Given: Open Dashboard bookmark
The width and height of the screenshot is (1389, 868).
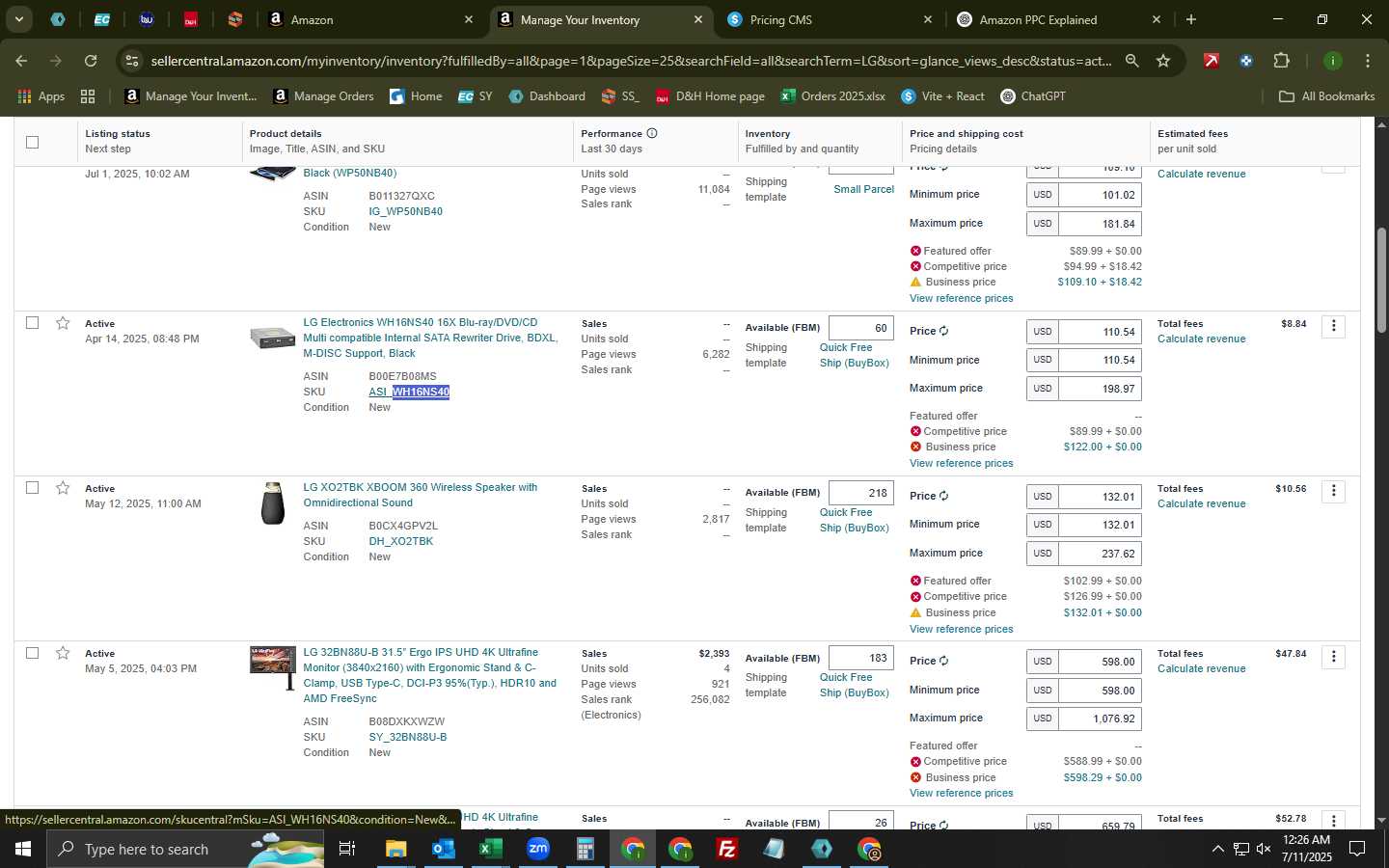Looking at the screenshot, I should pos(547,96).
